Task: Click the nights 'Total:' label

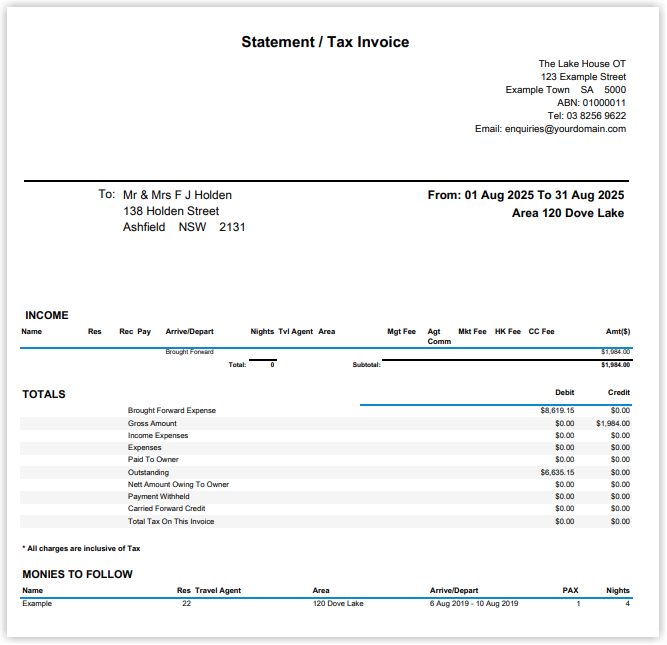Action: coord(237,365)
